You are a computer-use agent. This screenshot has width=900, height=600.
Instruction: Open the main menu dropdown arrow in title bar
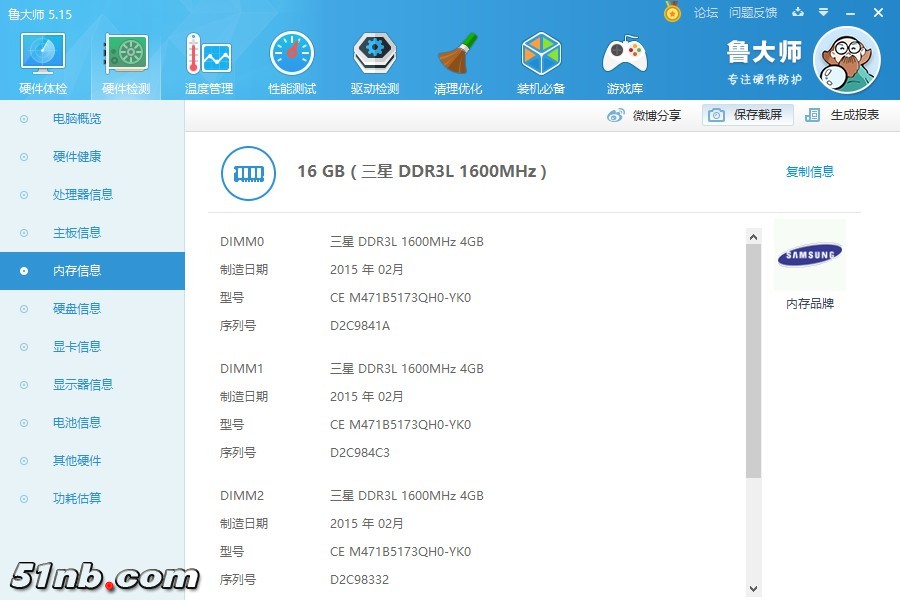(x=823, y=12)
